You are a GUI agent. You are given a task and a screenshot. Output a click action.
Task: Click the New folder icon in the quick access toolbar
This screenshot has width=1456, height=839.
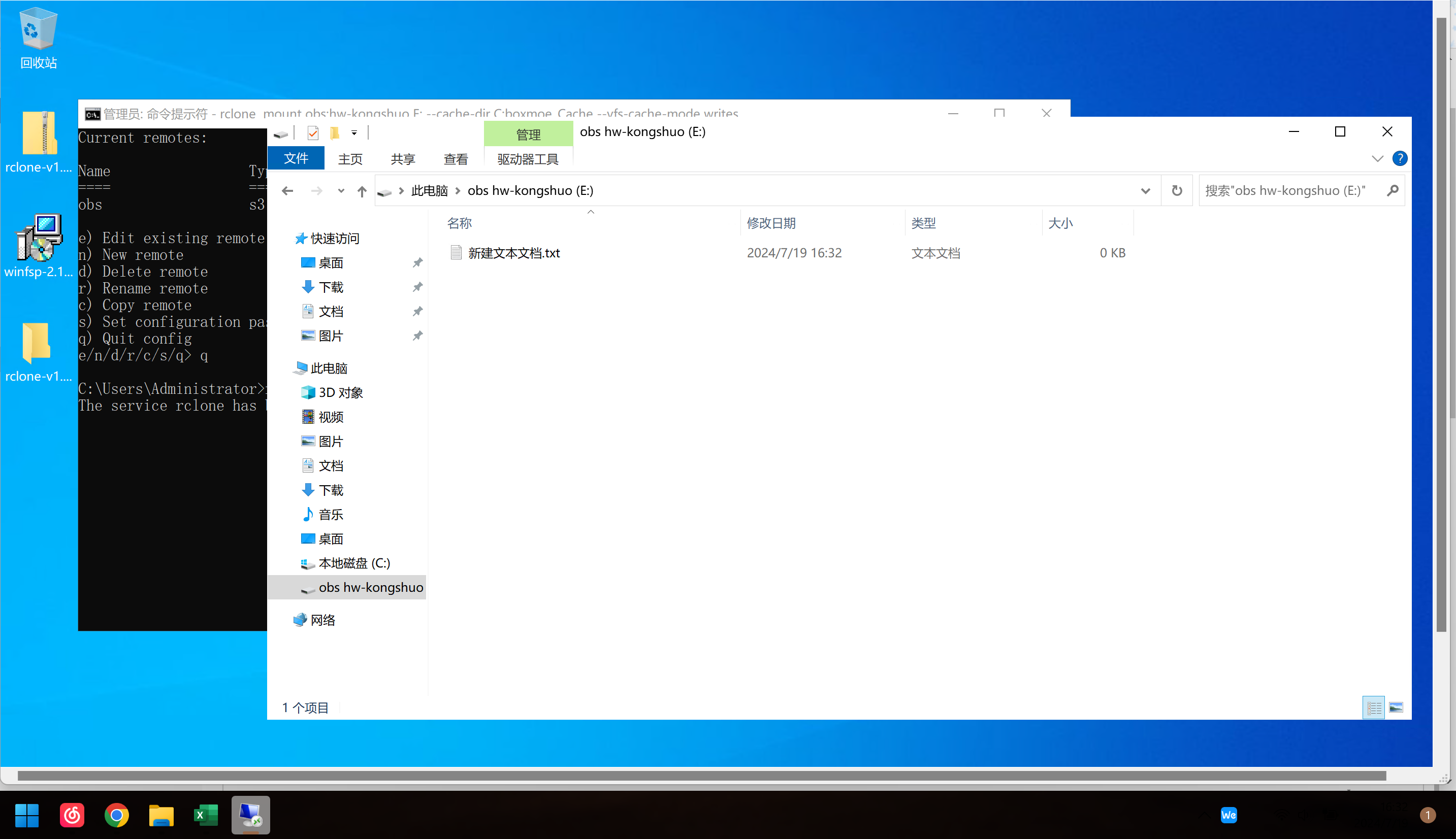click(334, 133)
